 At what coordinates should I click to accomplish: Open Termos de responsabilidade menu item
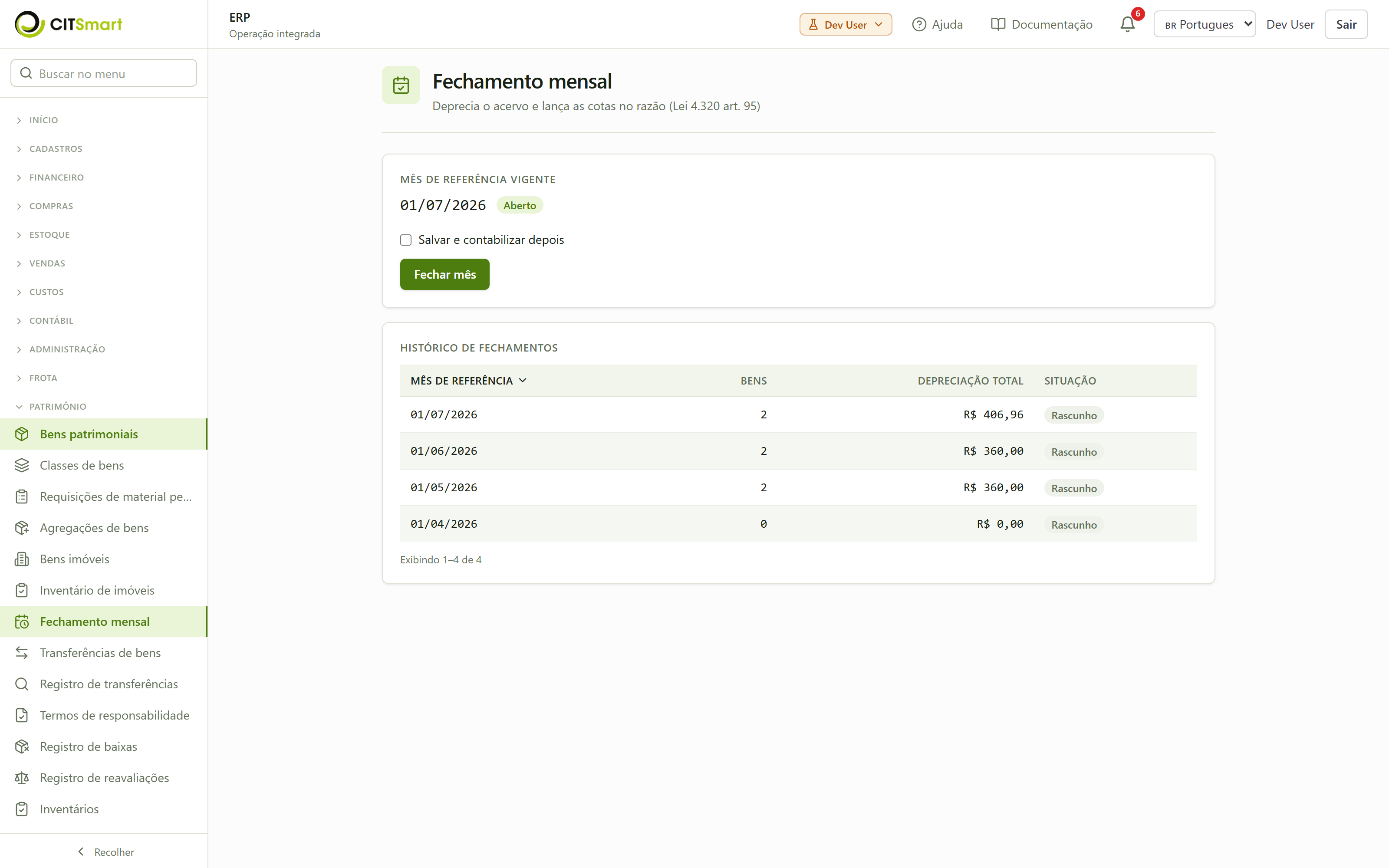click(x=103, y=715)
